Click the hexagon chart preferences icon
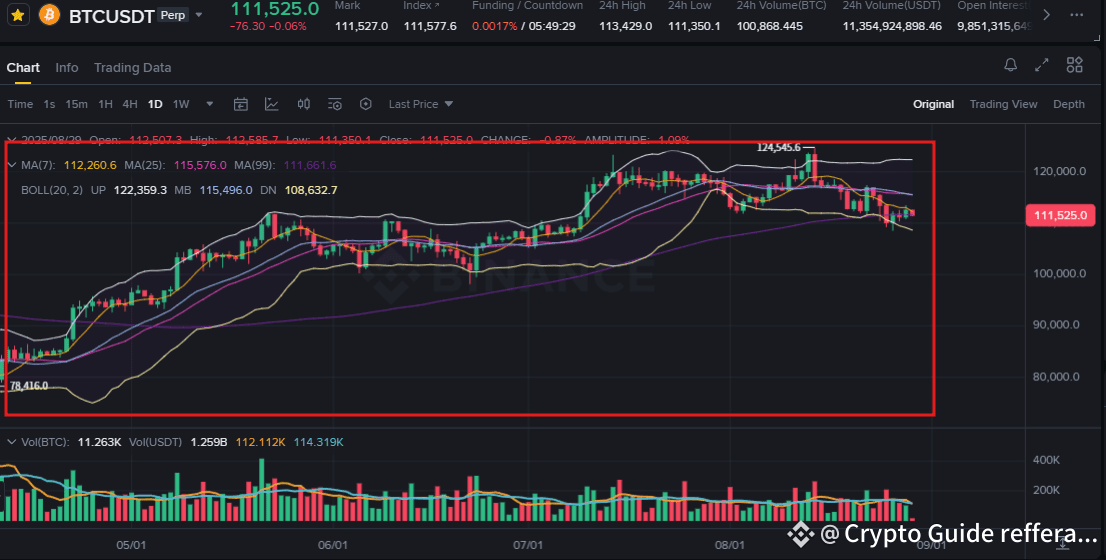1106x560 pixels. click(365, 104)
